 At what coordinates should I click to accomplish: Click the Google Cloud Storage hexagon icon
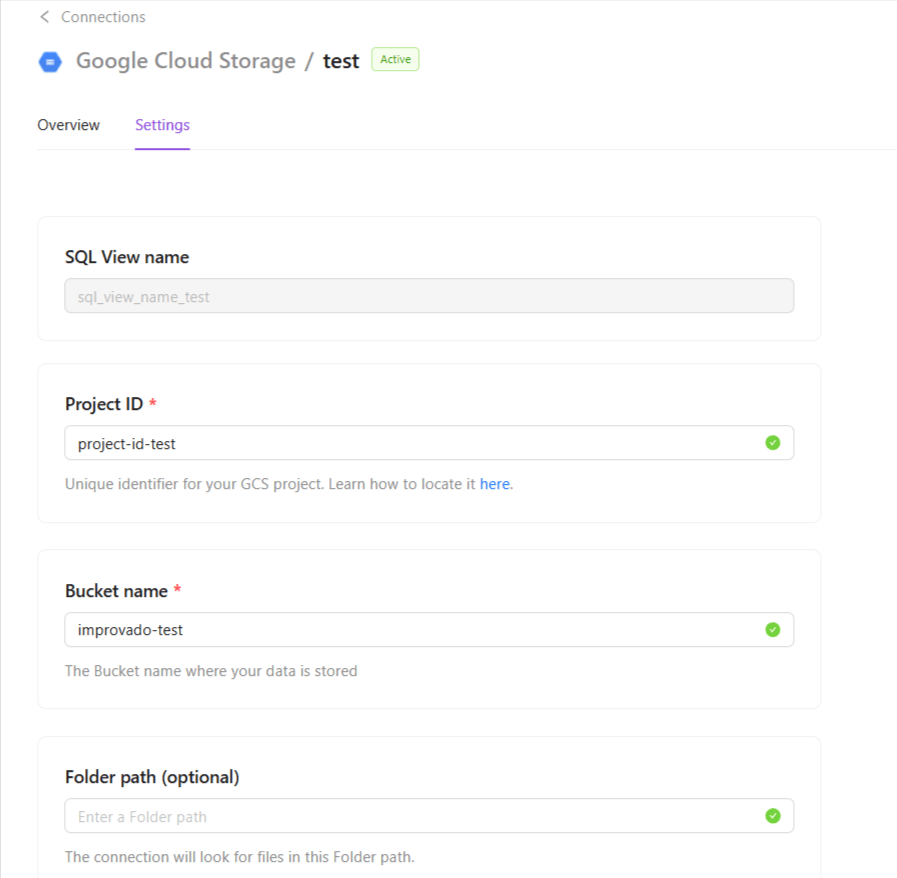coord(50,61)
